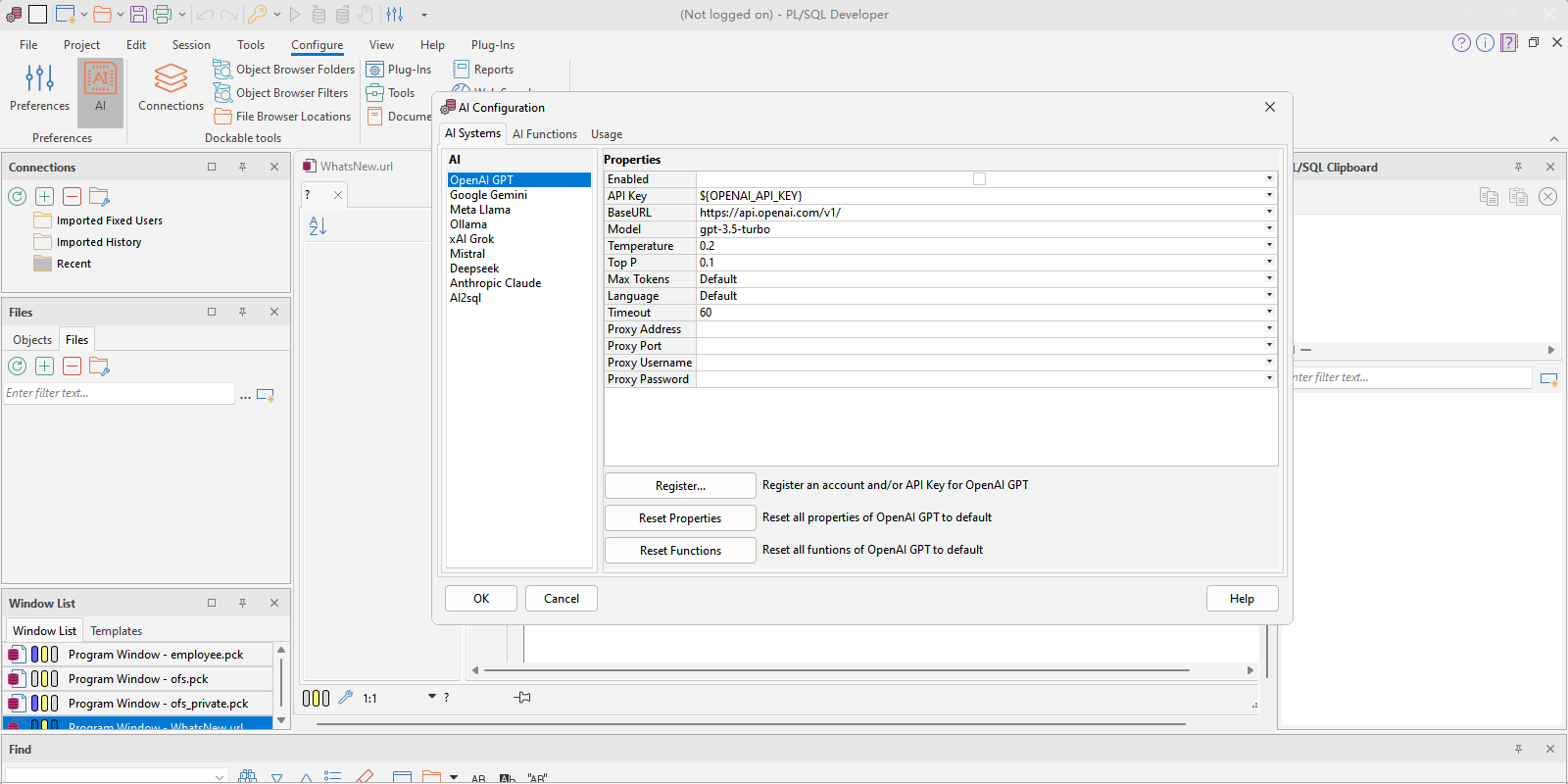Switch to the AI Functions tab

click(545, 134)
